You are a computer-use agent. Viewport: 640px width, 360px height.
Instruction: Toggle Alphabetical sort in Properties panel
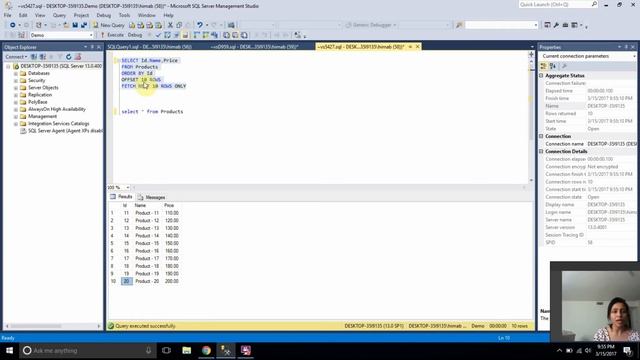(x=553, y=66)
